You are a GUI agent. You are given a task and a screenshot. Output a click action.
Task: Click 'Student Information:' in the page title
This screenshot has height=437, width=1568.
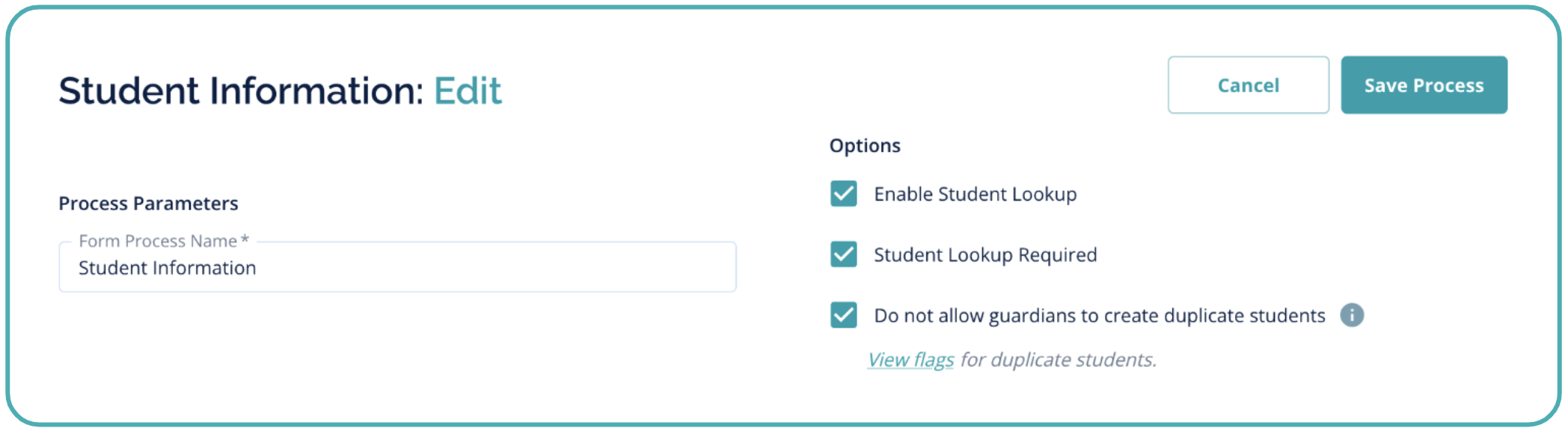click(241, 91)
